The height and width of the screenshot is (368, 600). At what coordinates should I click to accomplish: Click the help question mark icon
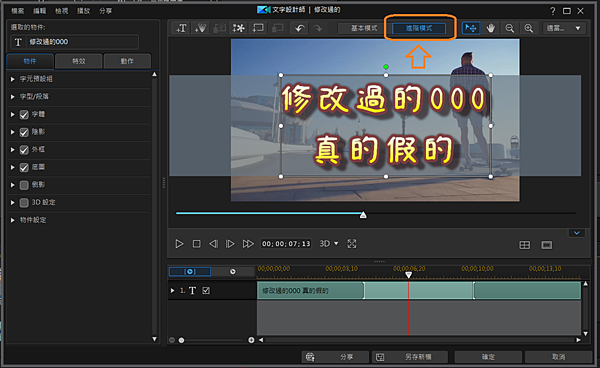point(553,11)
